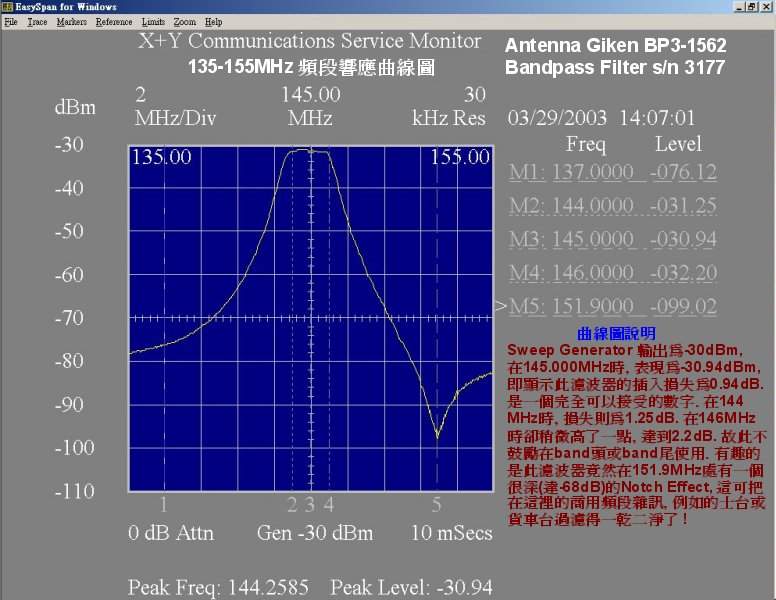776x600 pixels.
Task: Restore the EasySpan window size
Action: coord(752,7)
